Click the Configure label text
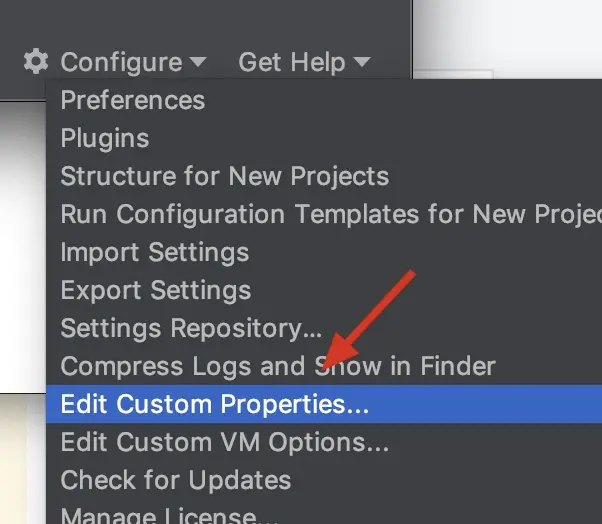The width and height of the screenshot is (602, 524). click(x=121, y=62)
